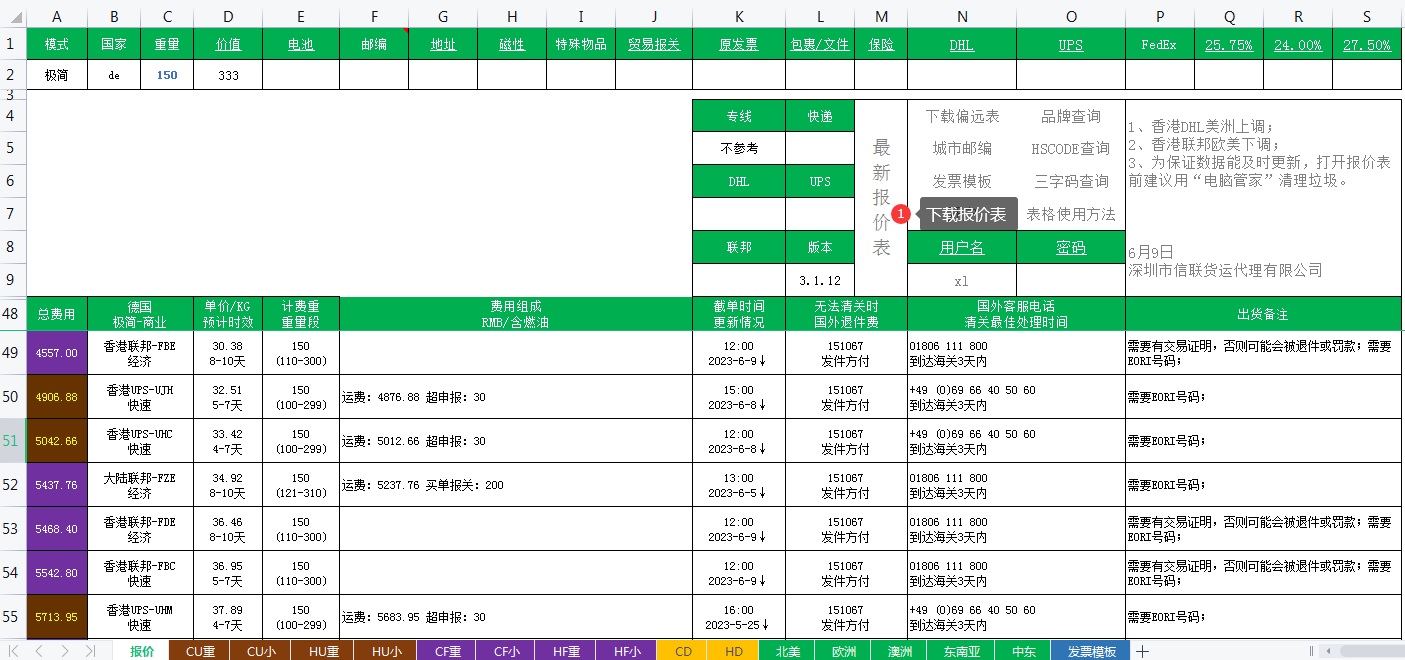The height and width of the screenshot is (660, 1405).
Task: Add a new sheet with plus icon
Action: (1142, 651)
